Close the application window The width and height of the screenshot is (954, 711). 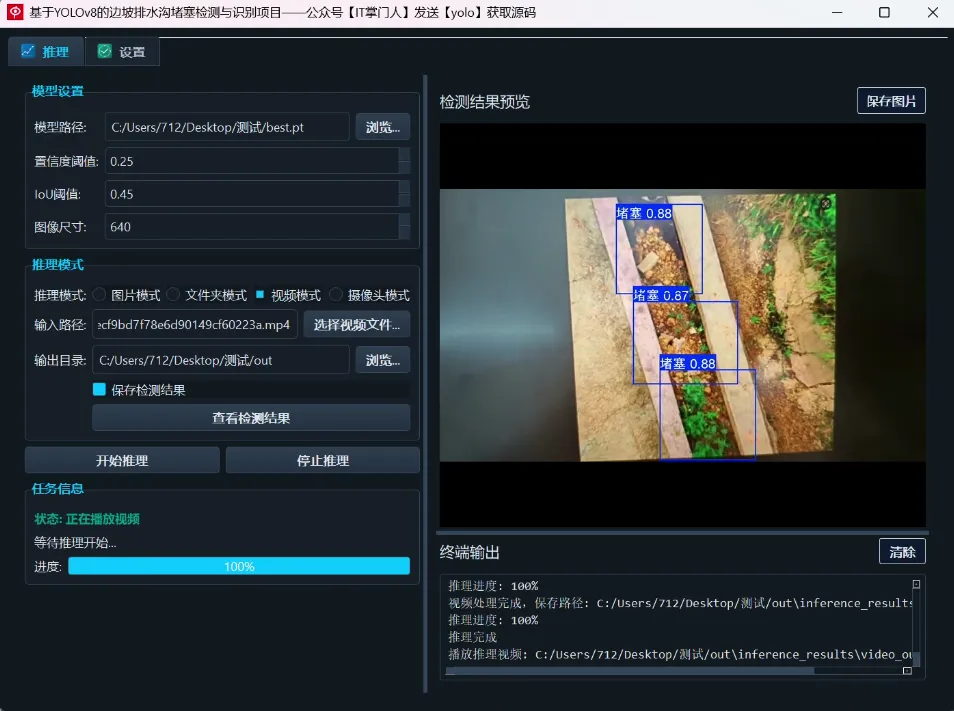[933, 12]
